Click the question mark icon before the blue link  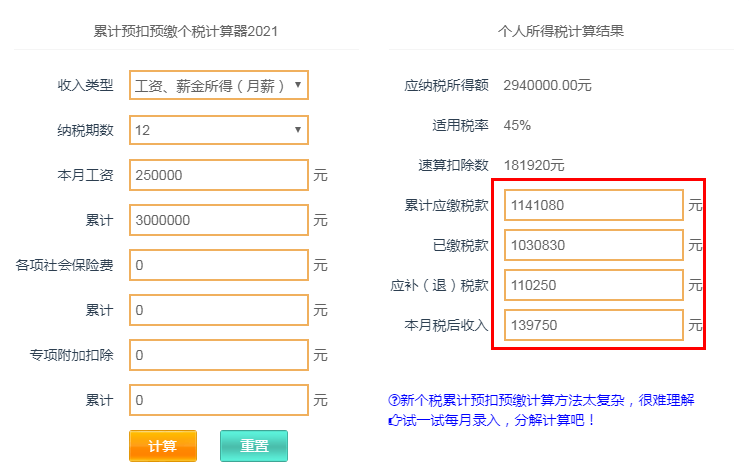393,400
